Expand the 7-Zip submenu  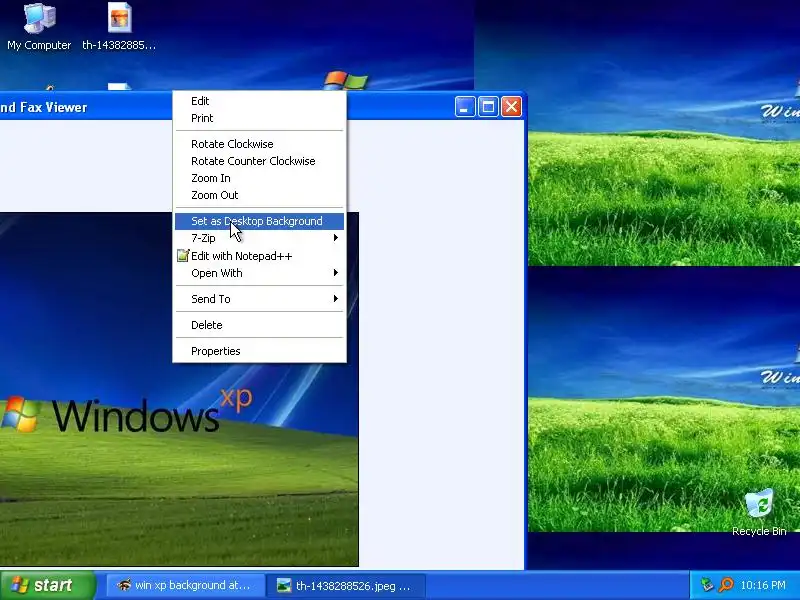(260, 238)
